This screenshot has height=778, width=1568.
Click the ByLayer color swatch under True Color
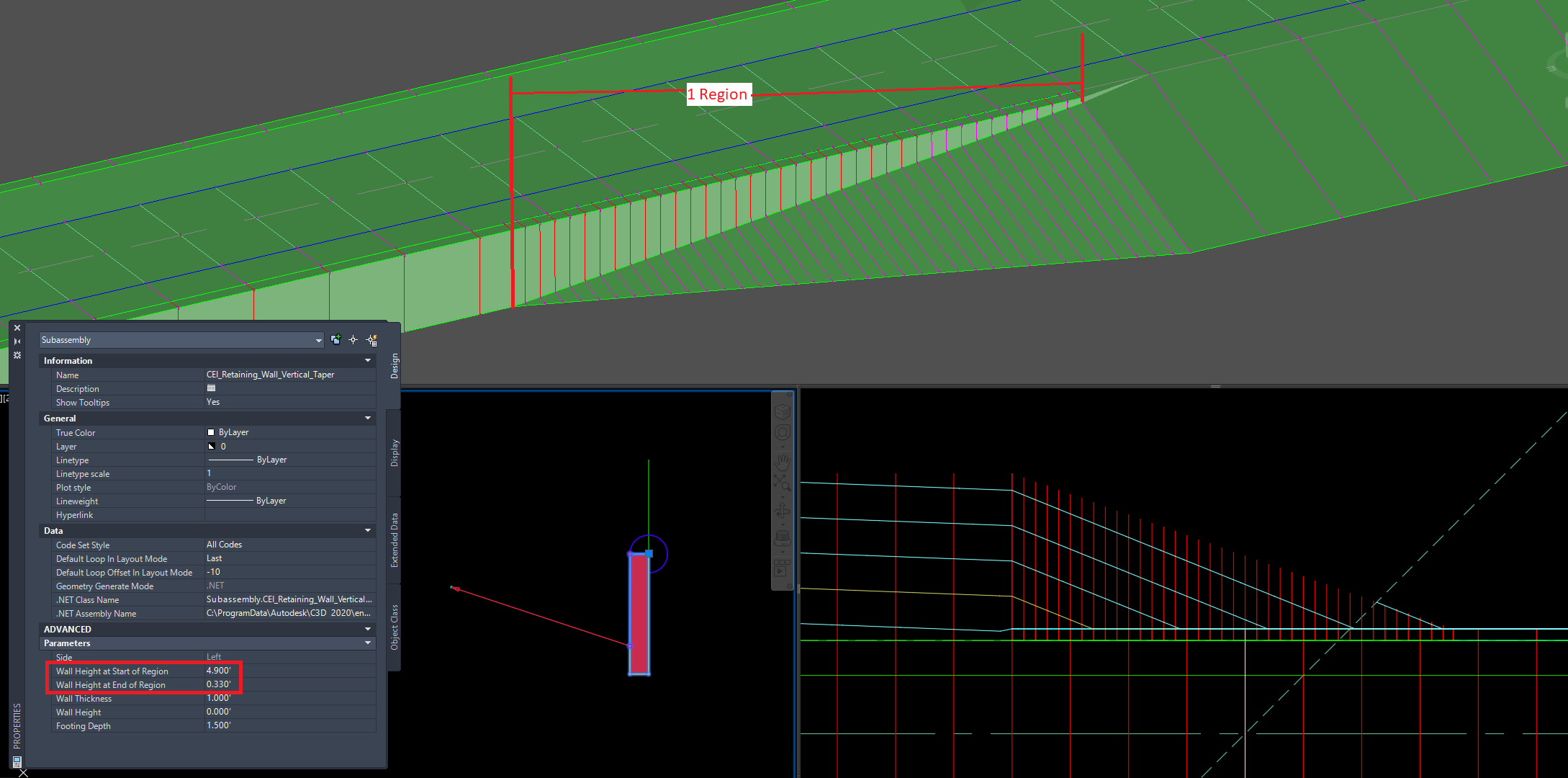210,432
